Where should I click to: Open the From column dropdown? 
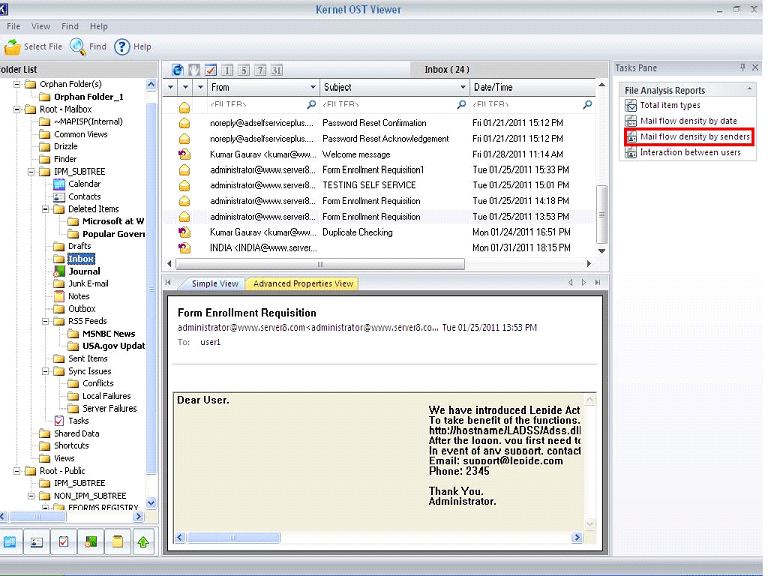(313, 87)
